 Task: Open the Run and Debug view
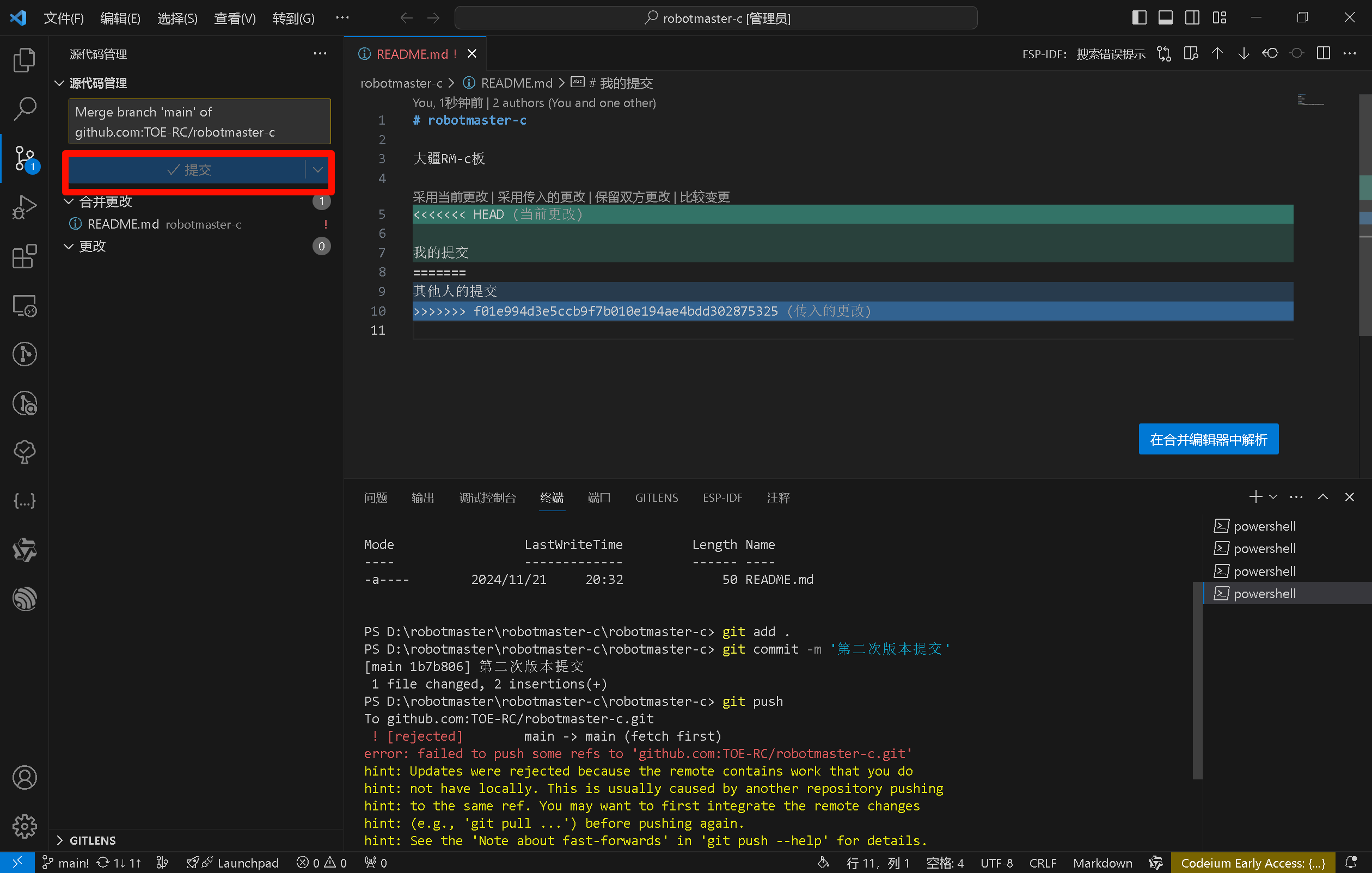[x=24, y=207]
